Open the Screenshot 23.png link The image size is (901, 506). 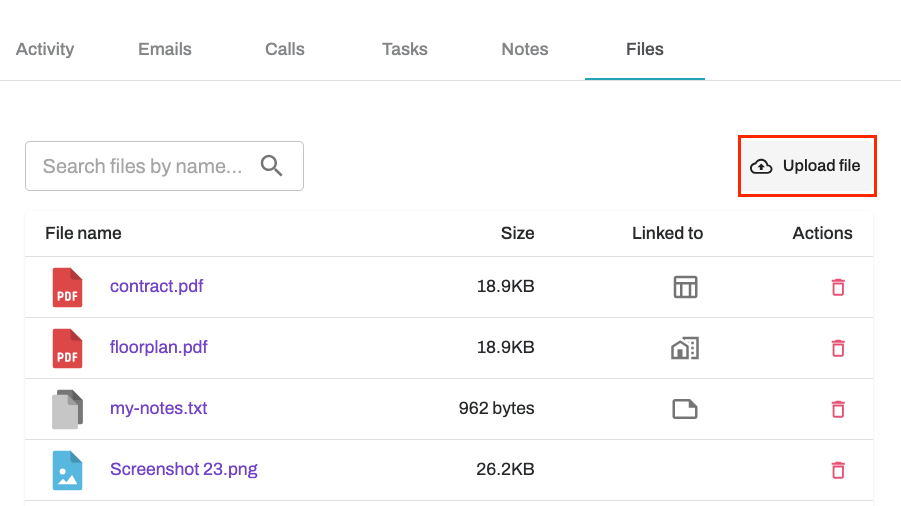[184, 469]
